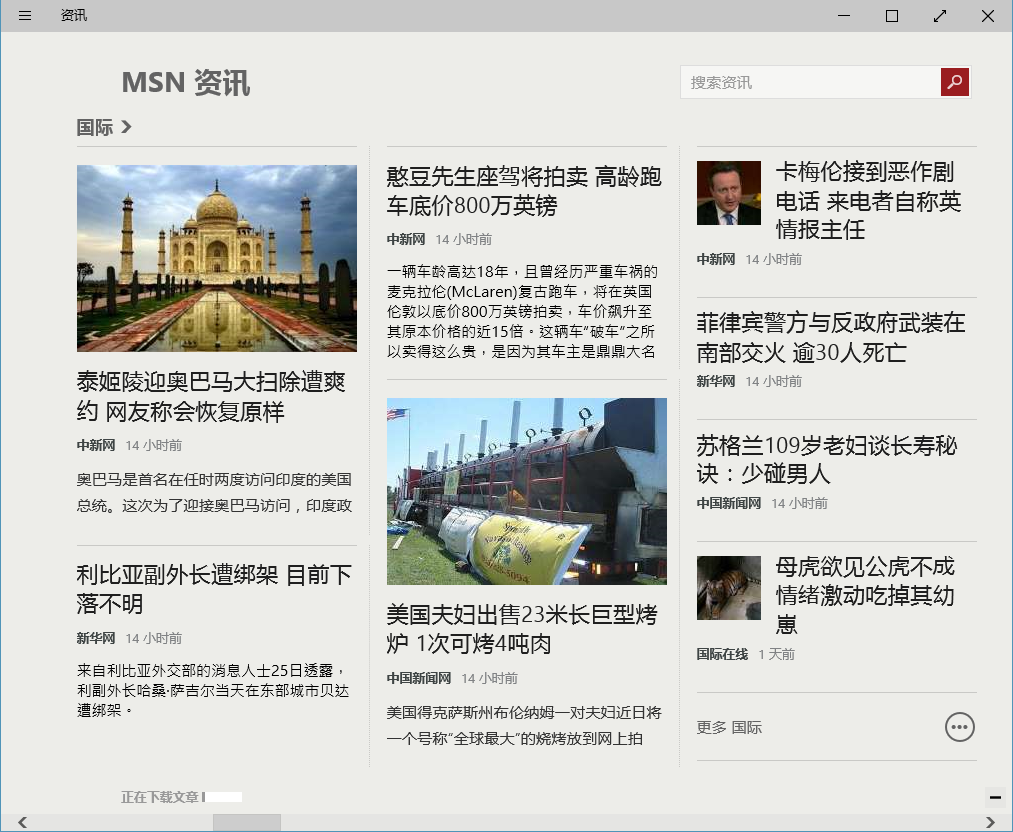Viewport: 1013px width, 832px height.
Task: Open the giant grill photo thumbnail
Action: (527, 491)
